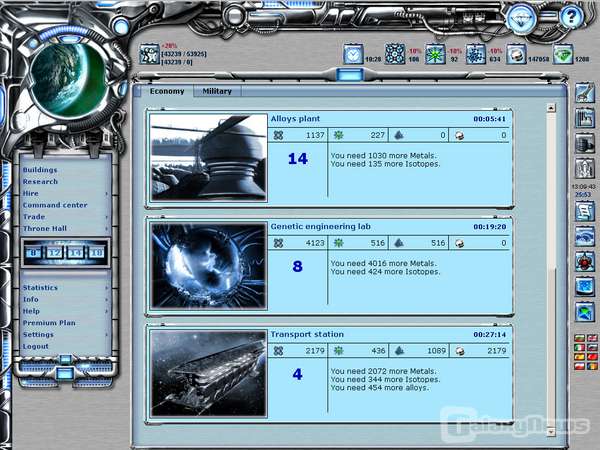
Task: Expand the Help submenu arrow
Action: pyautogui.click(x=106, y=311)
